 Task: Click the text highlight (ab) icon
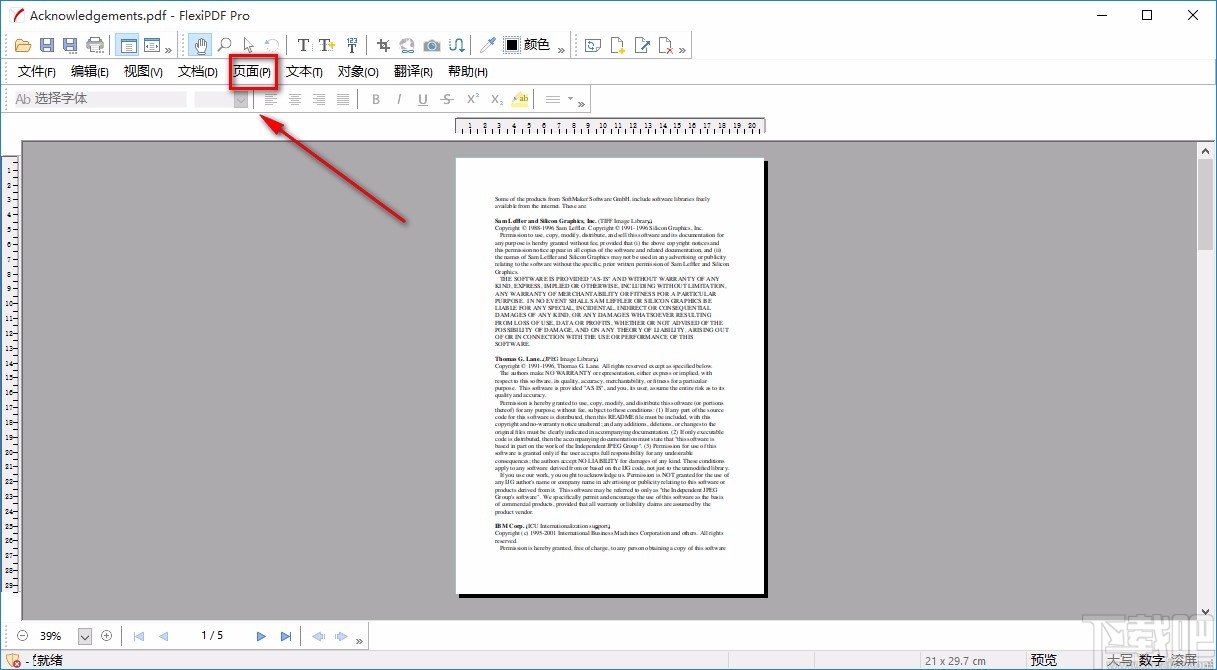pyautogui.click(x=520, y=99)
